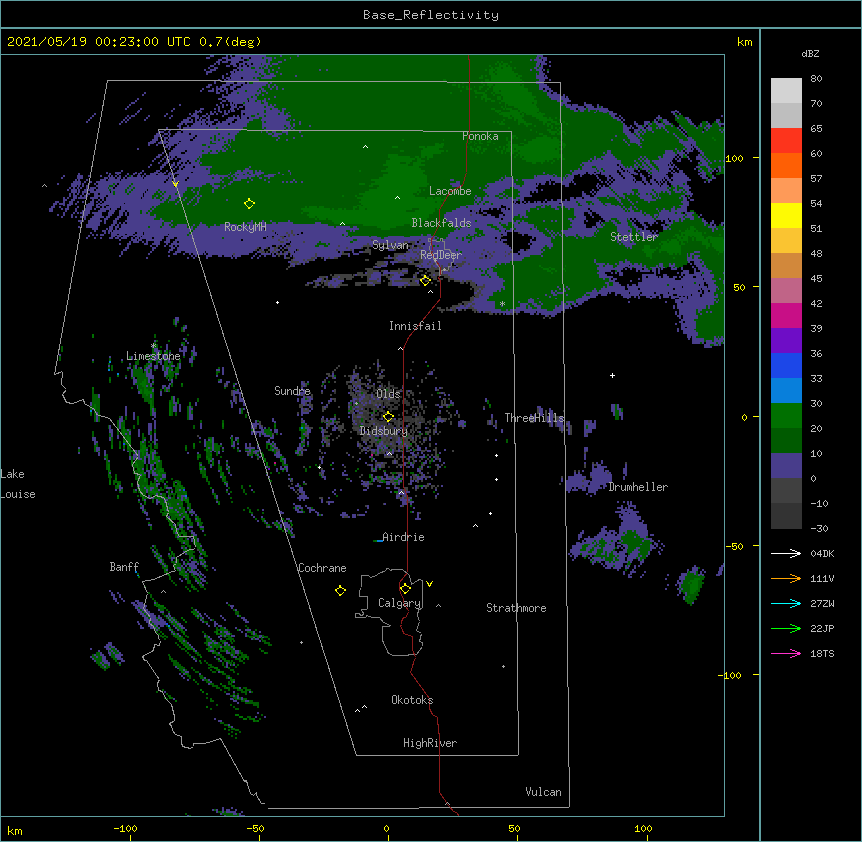This screenshot has width=862, height=842.
Task: Pick the red 65 dBZ swatch
Action: [786, 141]
